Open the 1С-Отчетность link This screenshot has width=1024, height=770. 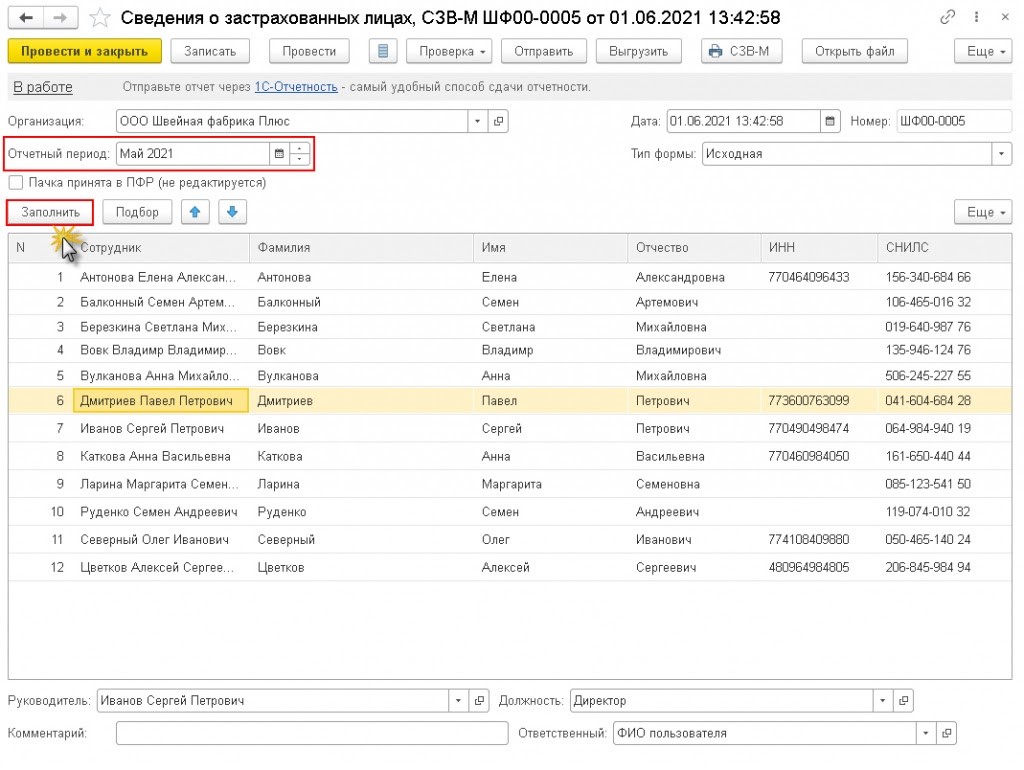click(296, 87)
